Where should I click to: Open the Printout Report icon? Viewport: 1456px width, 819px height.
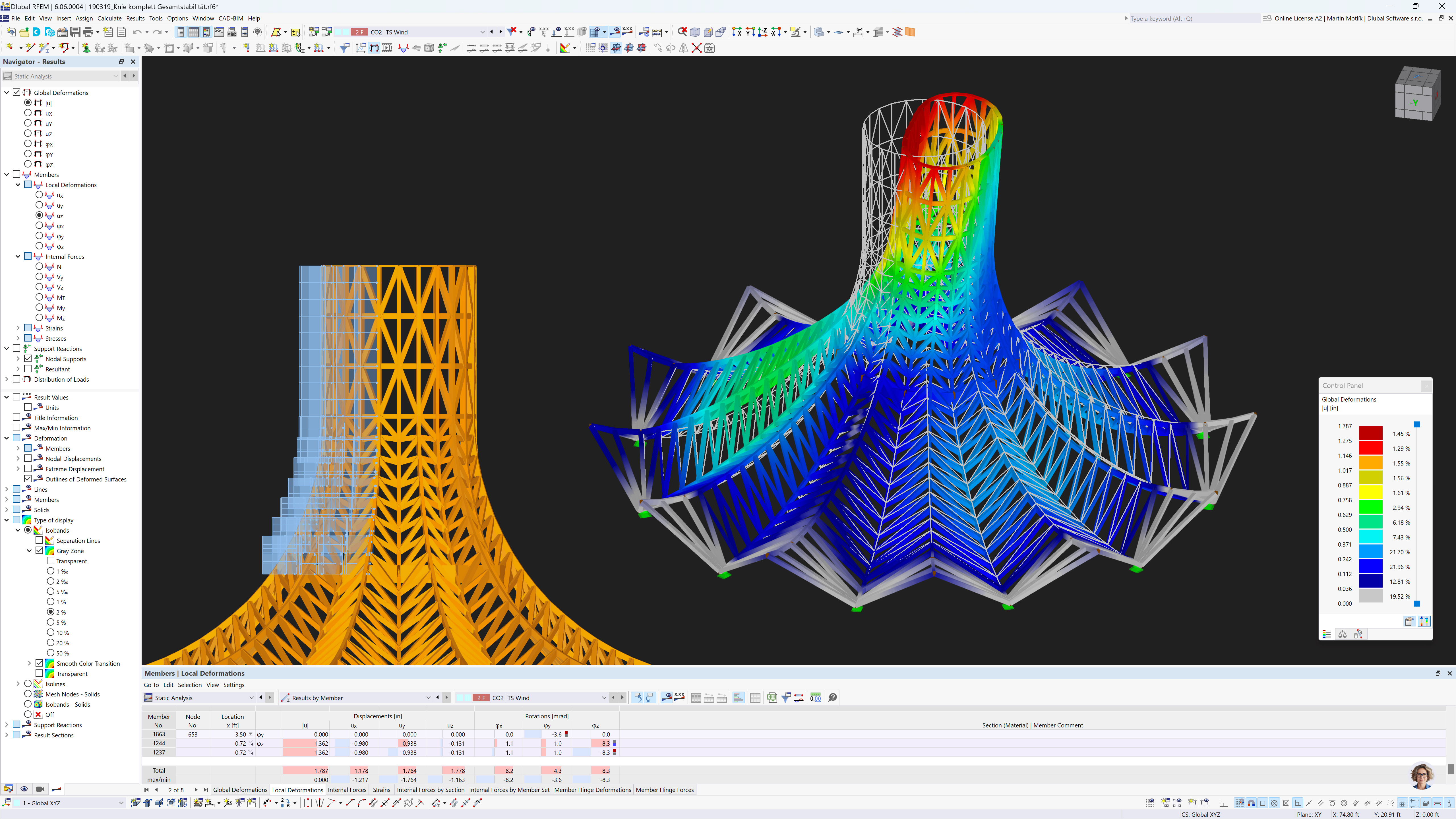[121, 32]
